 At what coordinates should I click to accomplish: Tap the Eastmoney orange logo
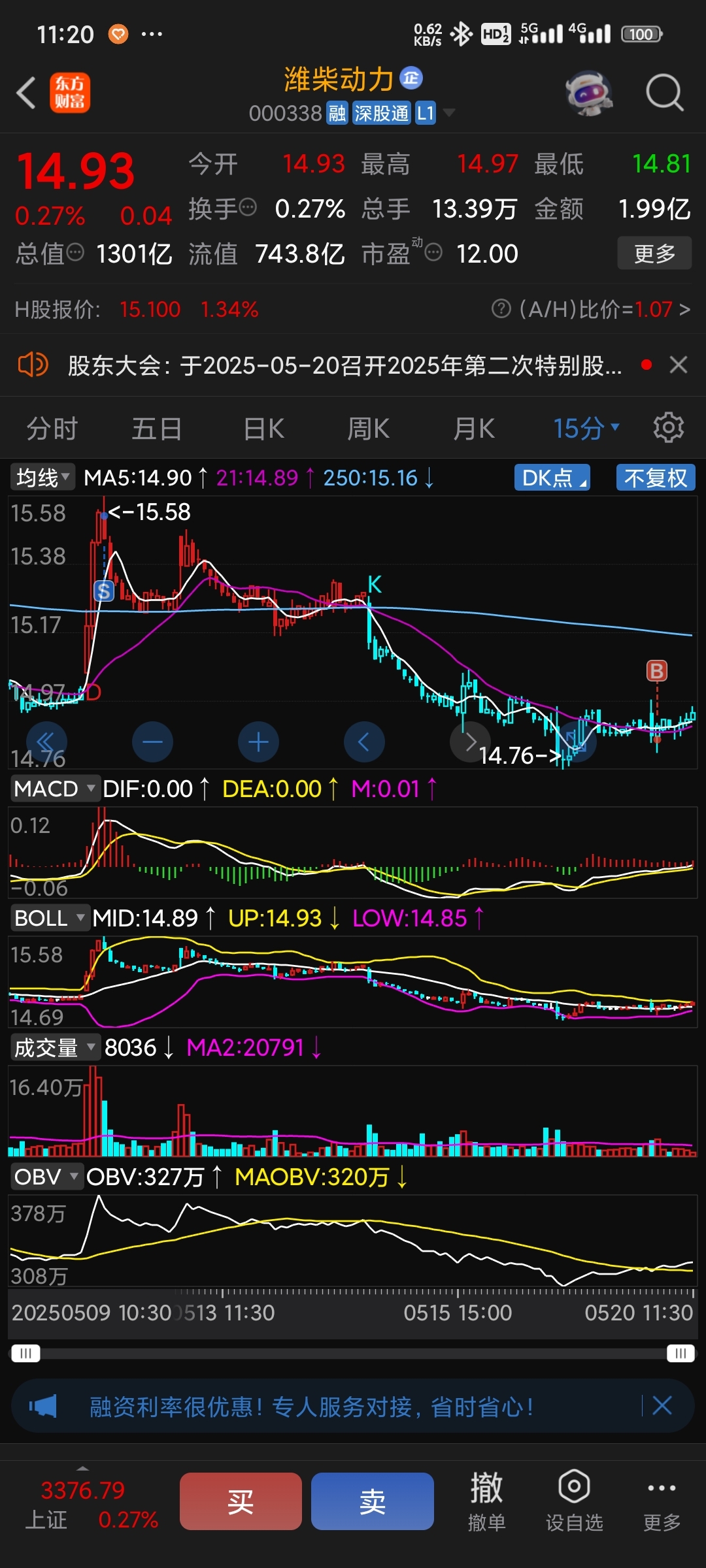[x=70, y=93]
